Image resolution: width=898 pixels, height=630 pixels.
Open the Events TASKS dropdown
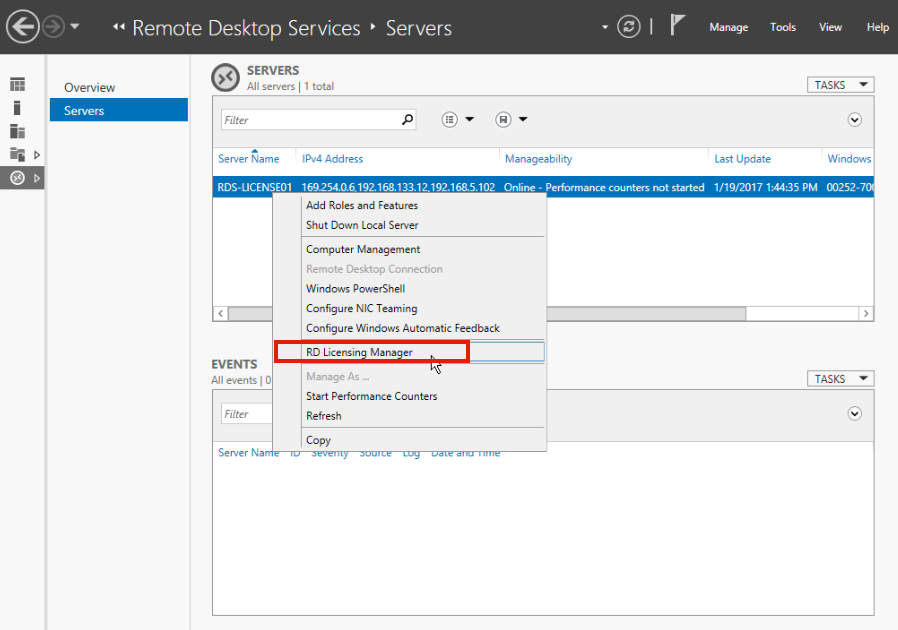pos(840,379)
